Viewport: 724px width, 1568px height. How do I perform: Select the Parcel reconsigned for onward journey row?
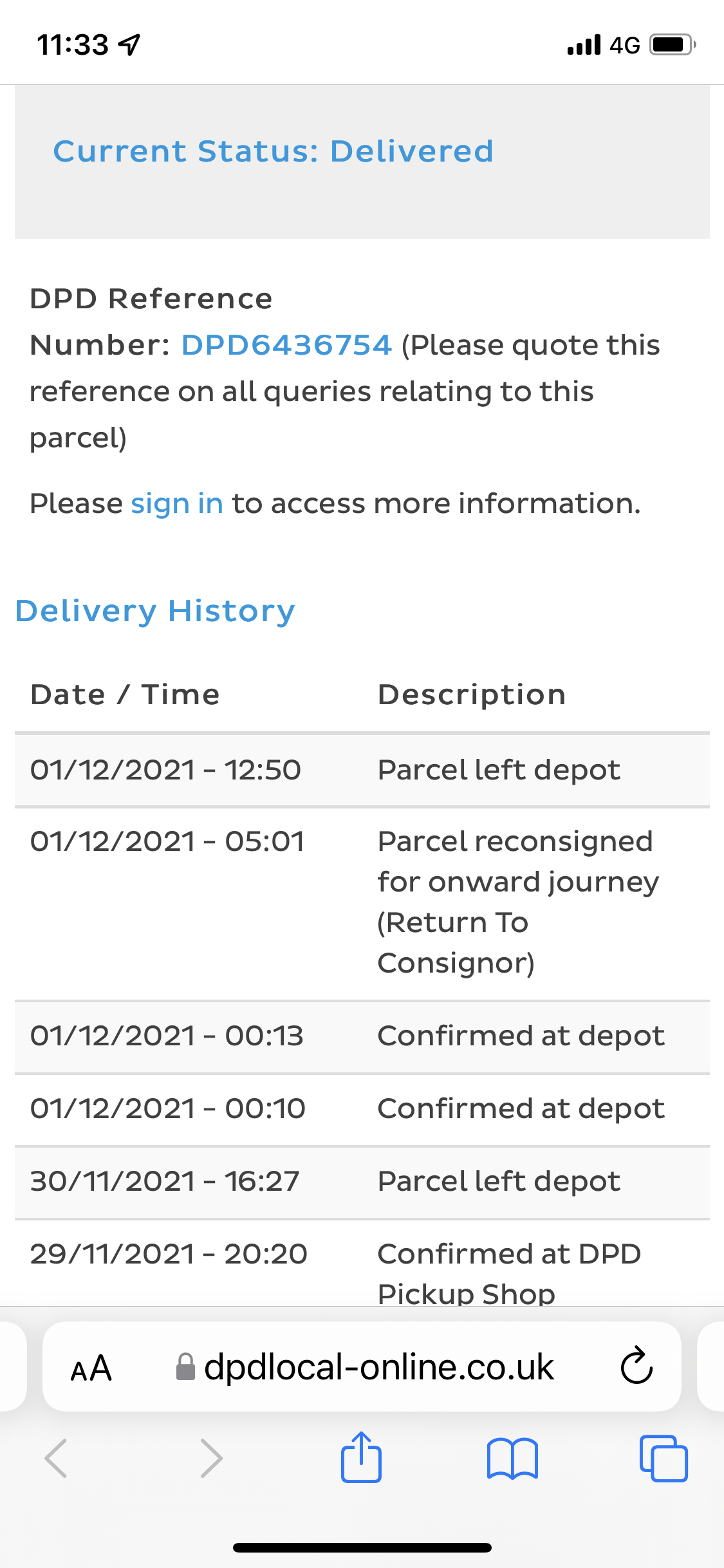click(x=362, y=902)
